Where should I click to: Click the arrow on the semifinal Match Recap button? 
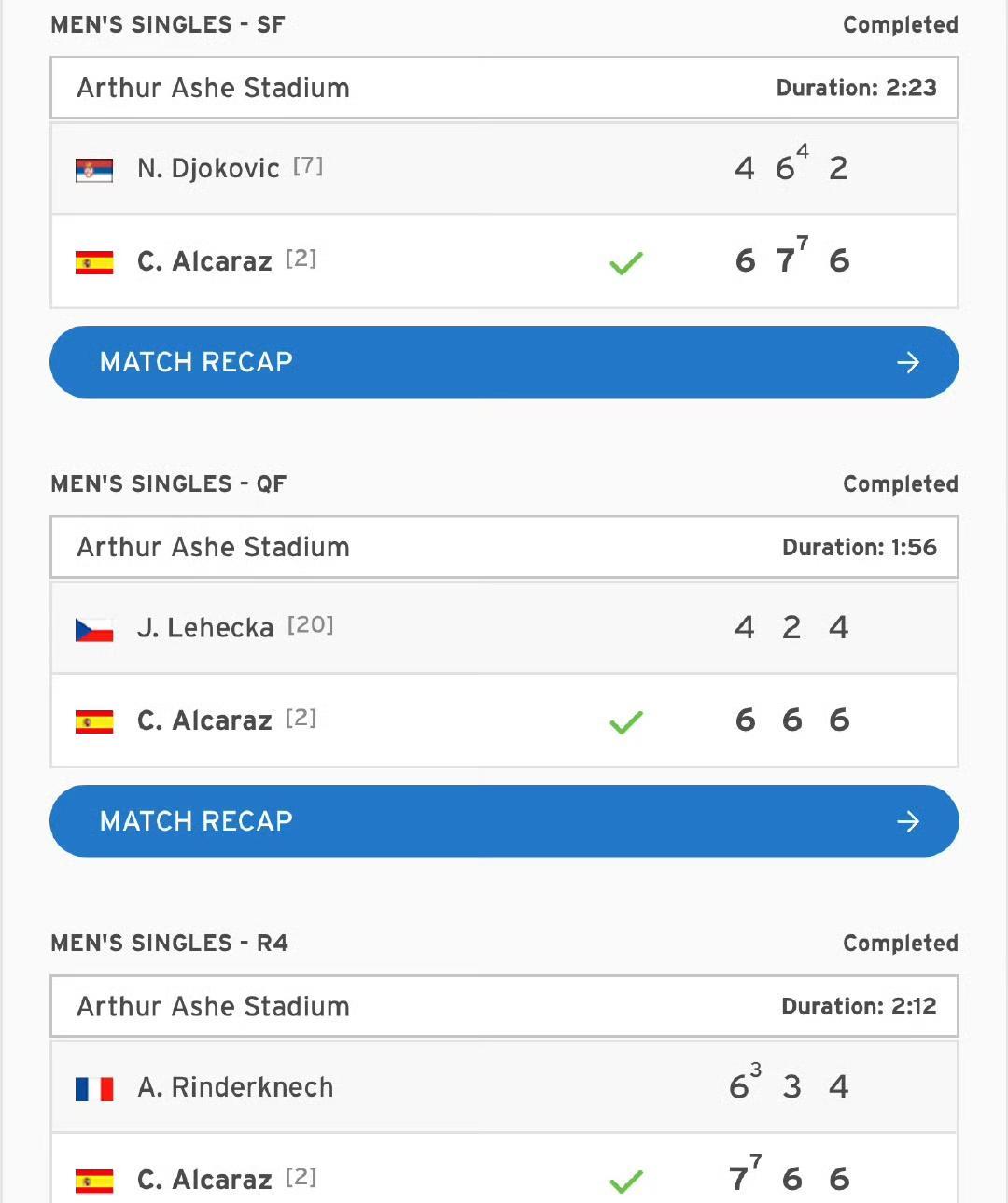(x=907, y=362)
